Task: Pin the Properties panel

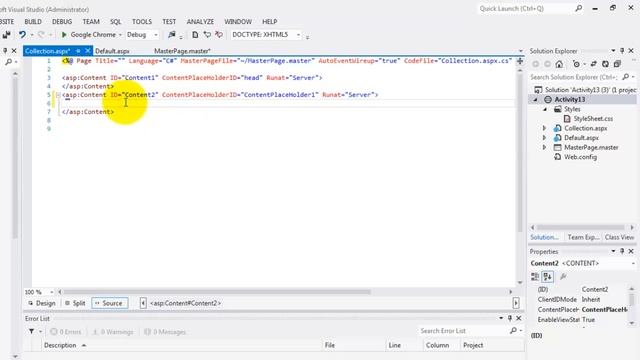Action: [622, 251]
